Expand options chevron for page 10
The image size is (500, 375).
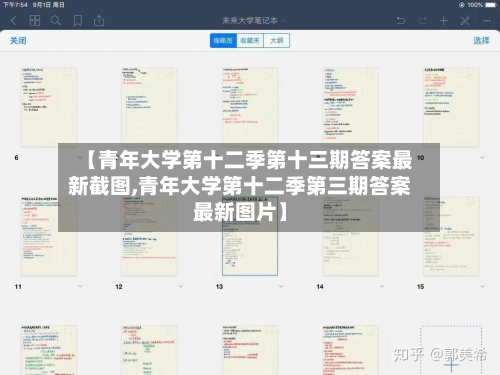tap(482, 157)
